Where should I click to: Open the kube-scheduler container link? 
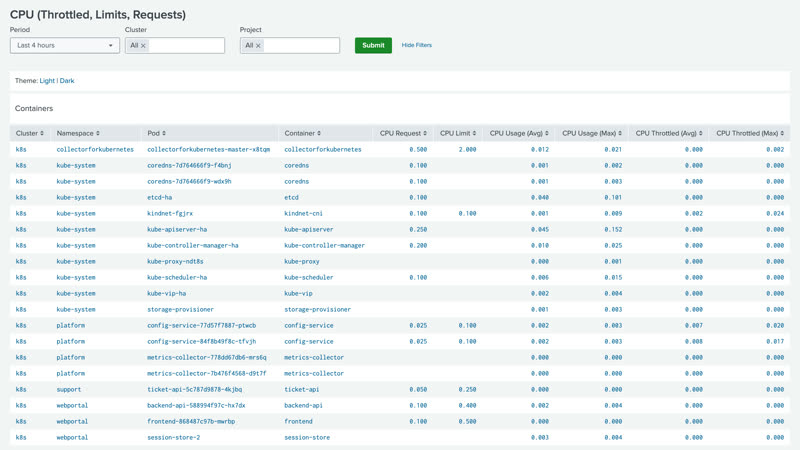[309, 278]
